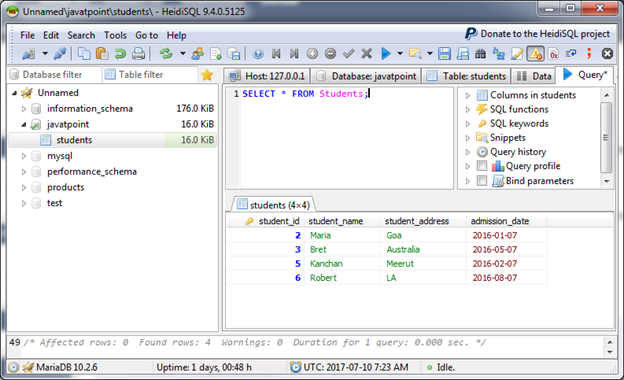Sort by student_name column header

342,221
